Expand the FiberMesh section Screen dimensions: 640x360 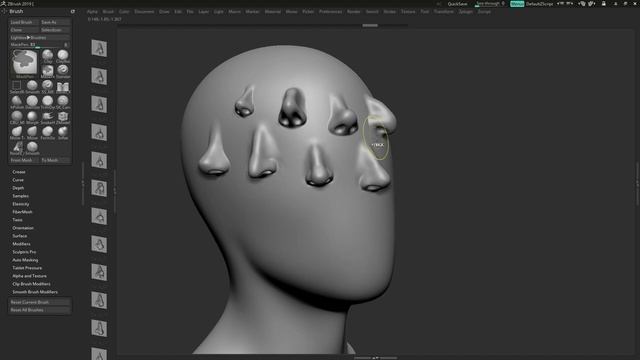pyautogui.click(x=22, y=212)
